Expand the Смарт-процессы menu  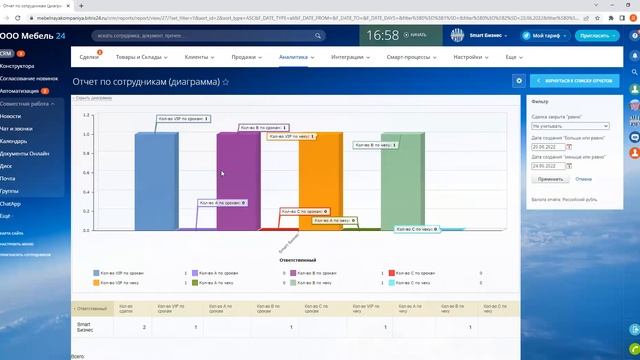pos(411,57)
